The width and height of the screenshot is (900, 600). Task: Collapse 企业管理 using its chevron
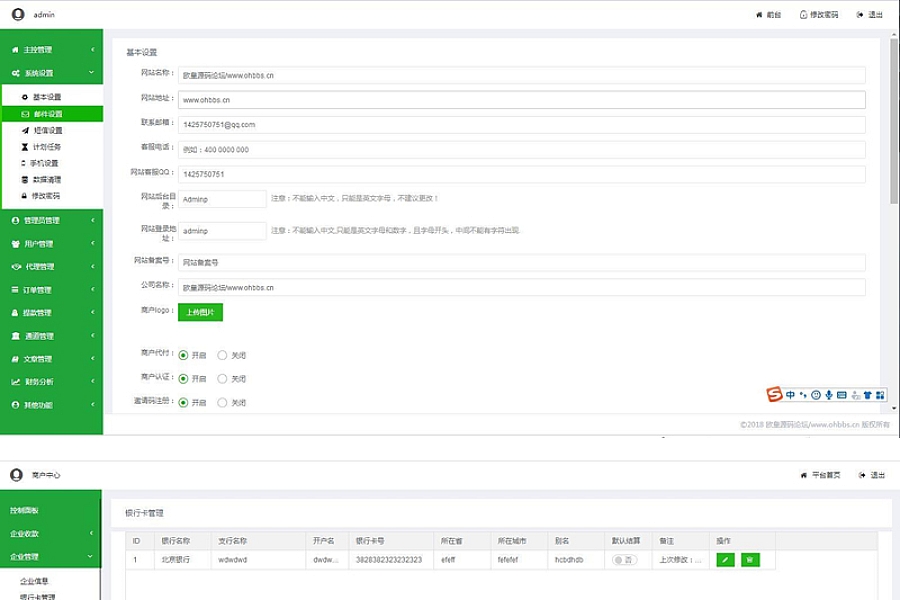click(90, 556)
